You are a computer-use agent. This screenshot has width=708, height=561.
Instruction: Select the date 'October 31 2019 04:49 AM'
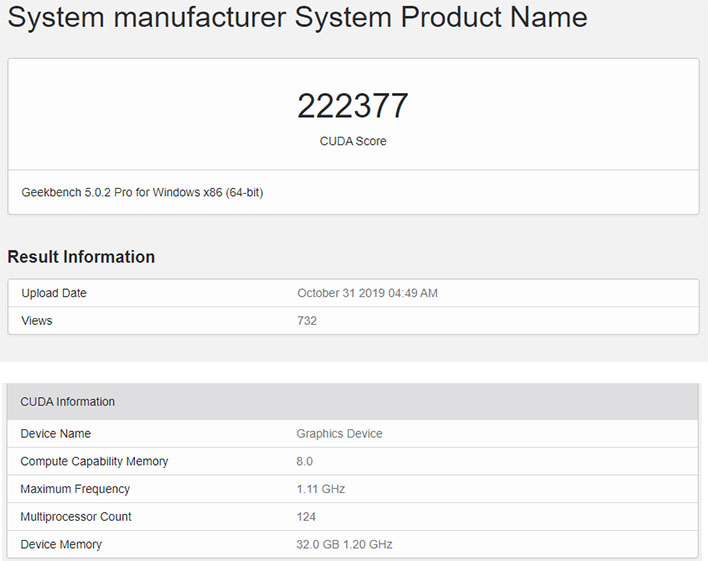[367, 293]
